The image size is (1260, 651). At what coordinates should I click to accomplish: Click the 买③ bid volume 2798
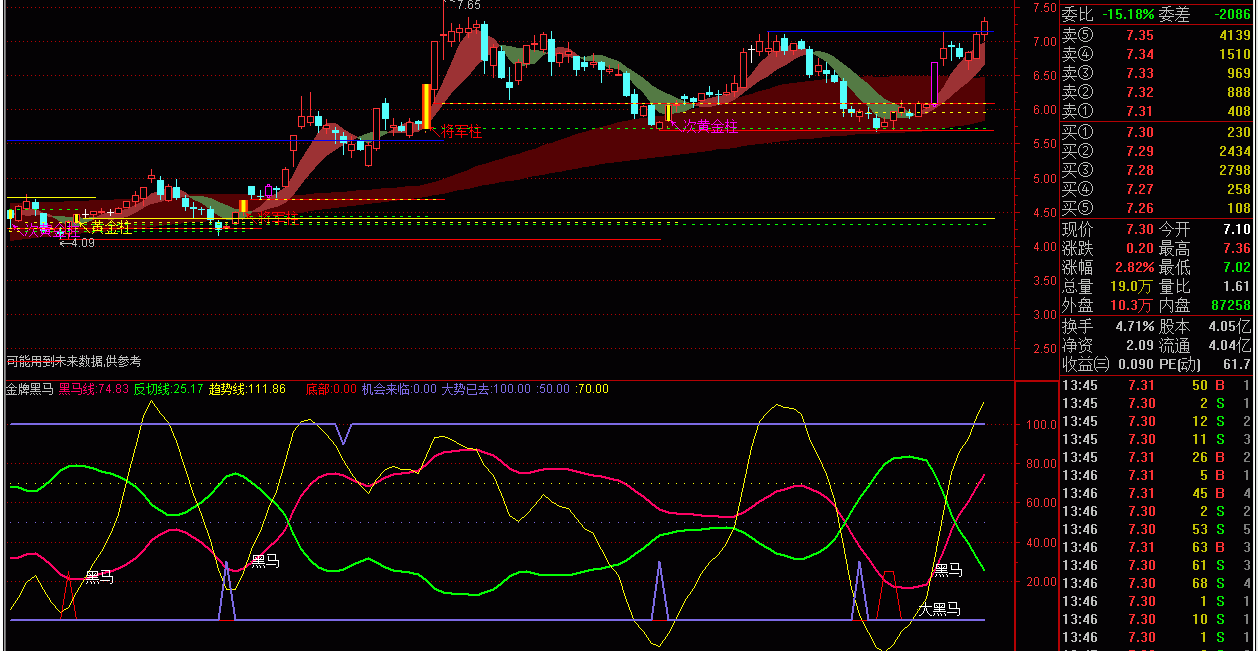(x=1235, y=170)
